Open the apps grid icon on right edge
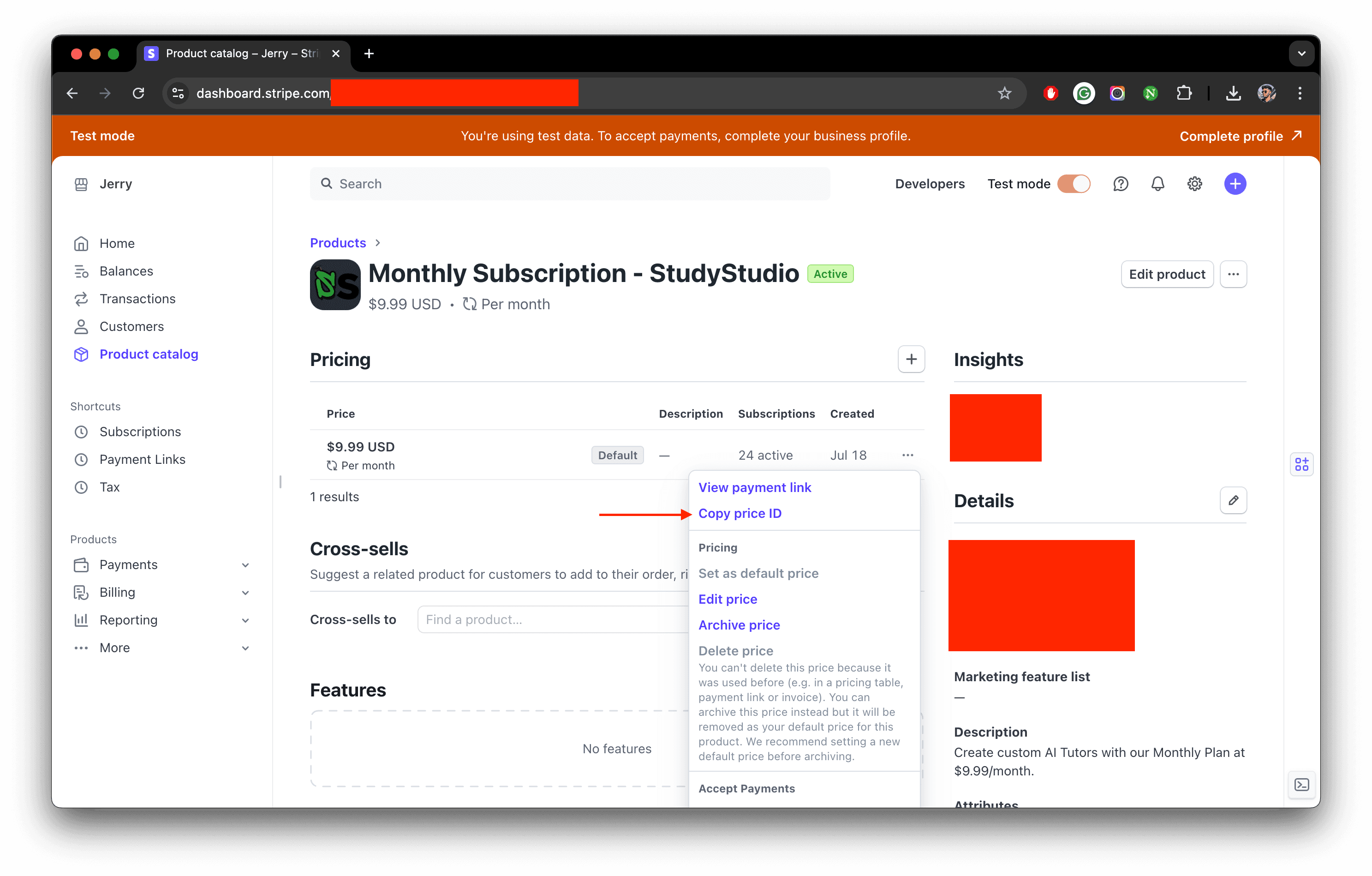The image size is (1372, 876). 1302,464
